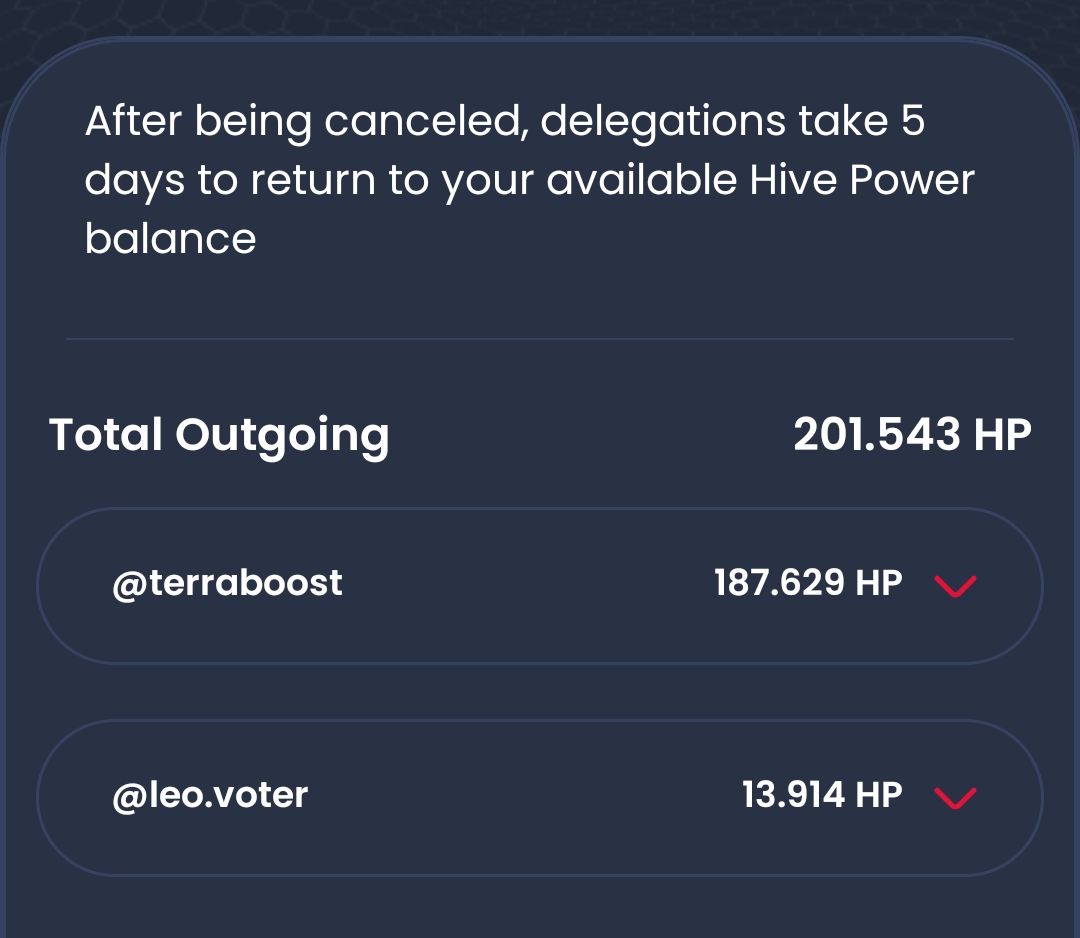Click the dark background above the card

pyautogui.click(x=540, y=17)
